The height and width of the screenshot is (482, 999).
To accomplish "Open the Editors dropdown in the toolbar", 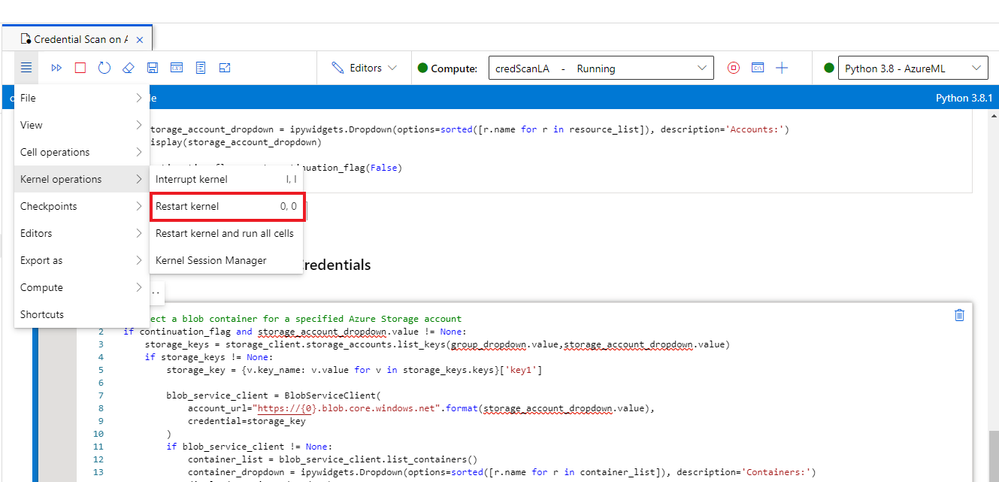I will pos(364,67).
